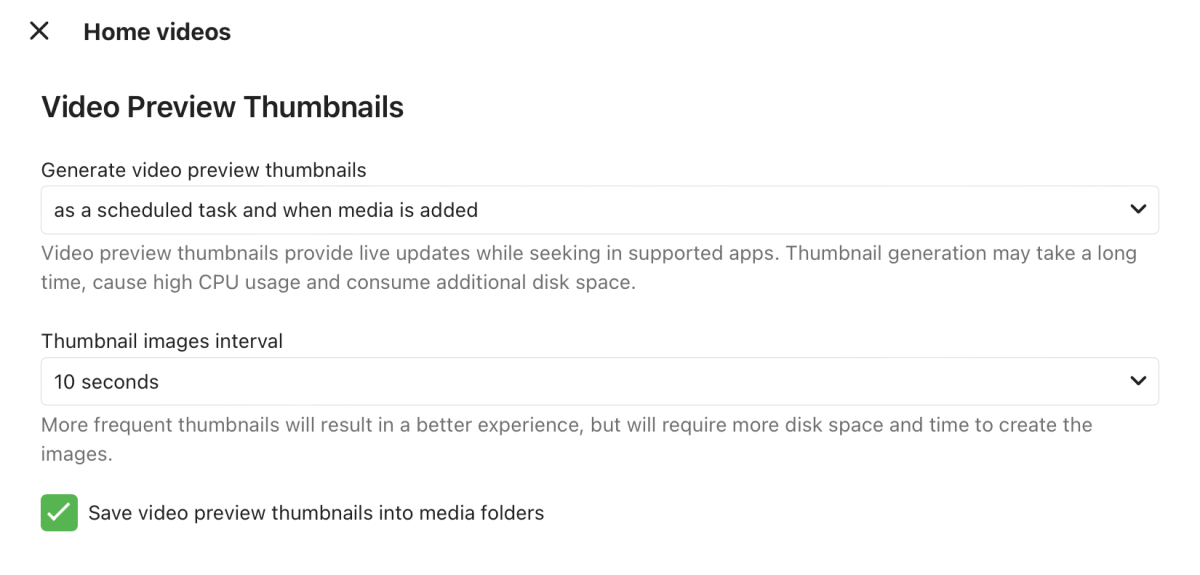The image size is (1200, 575).
Task: Select the 'as a scheduled task' value text
Action: pyautogui.click(x=265, y=210)
